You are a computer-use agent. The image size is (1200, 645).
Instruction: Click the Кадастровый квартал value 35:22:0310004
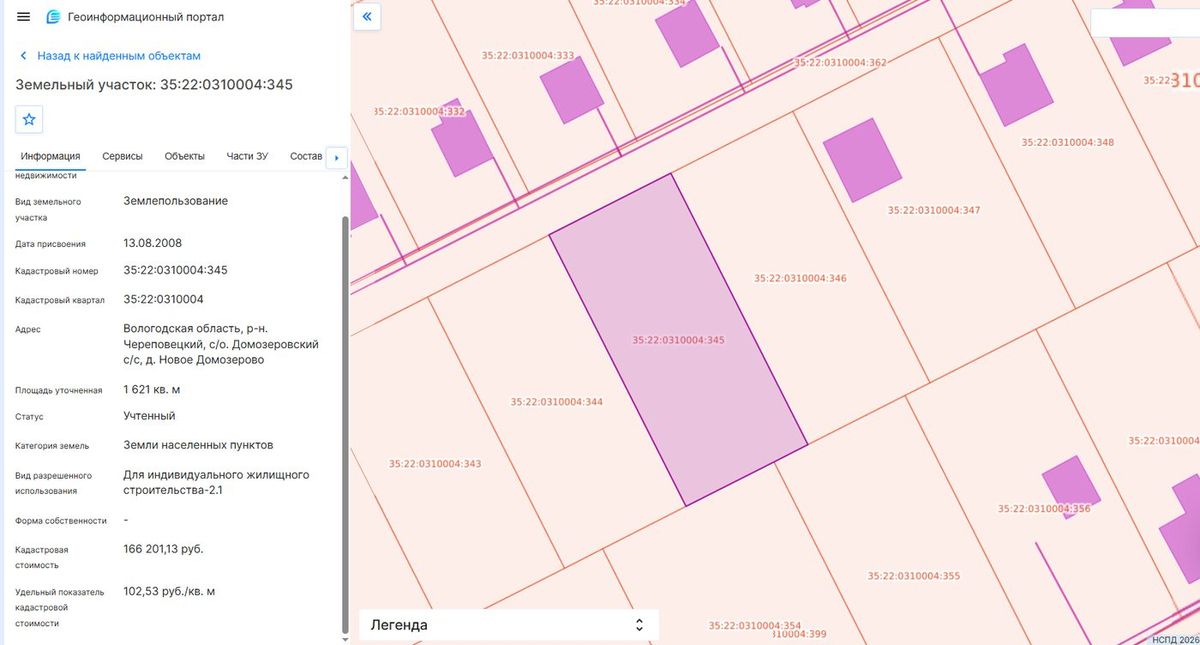[164, 299]
